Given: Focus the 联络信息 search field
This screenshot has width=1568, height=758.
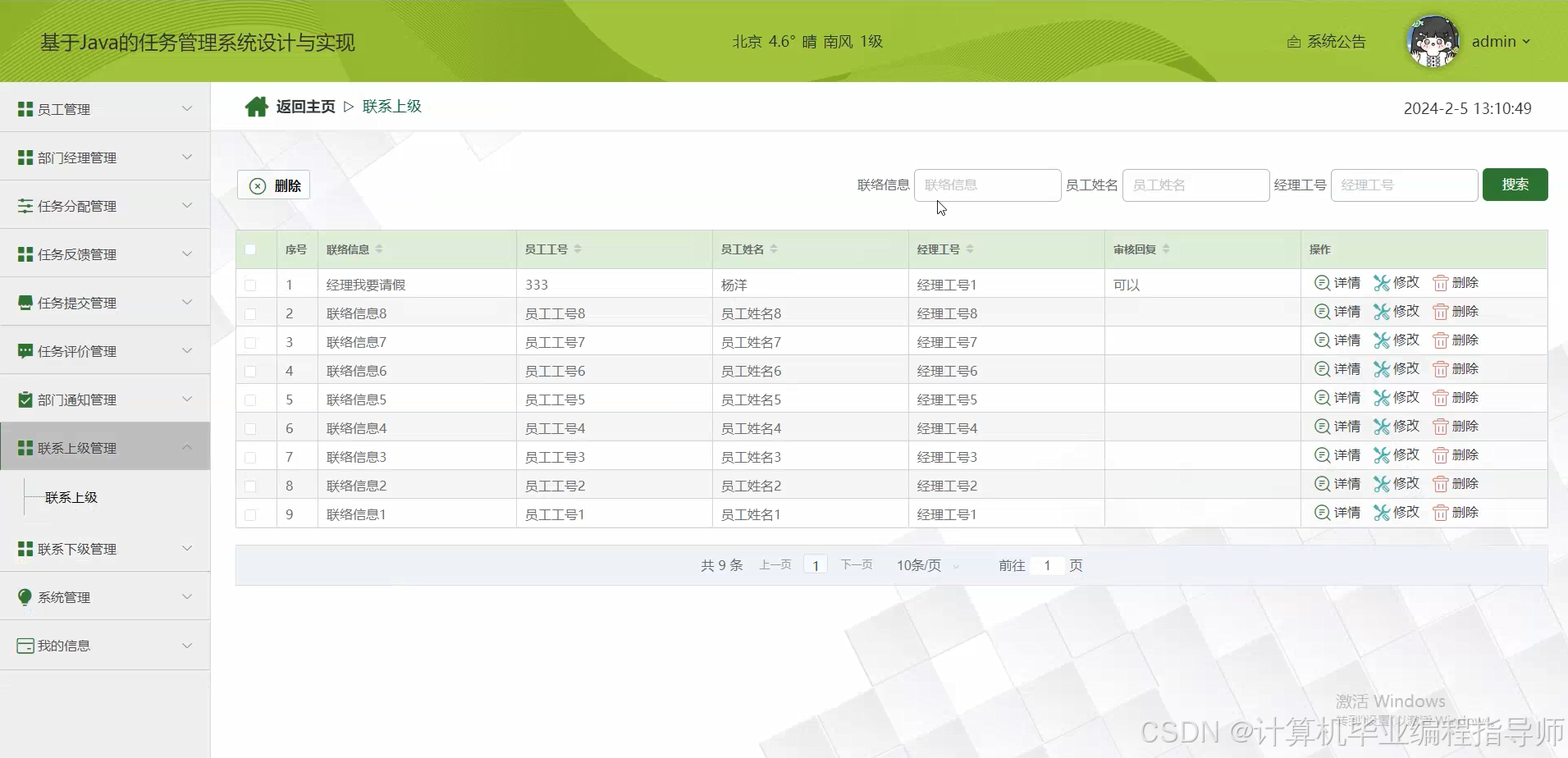Looking at the screenshot, I should click(x=988, y=185).
